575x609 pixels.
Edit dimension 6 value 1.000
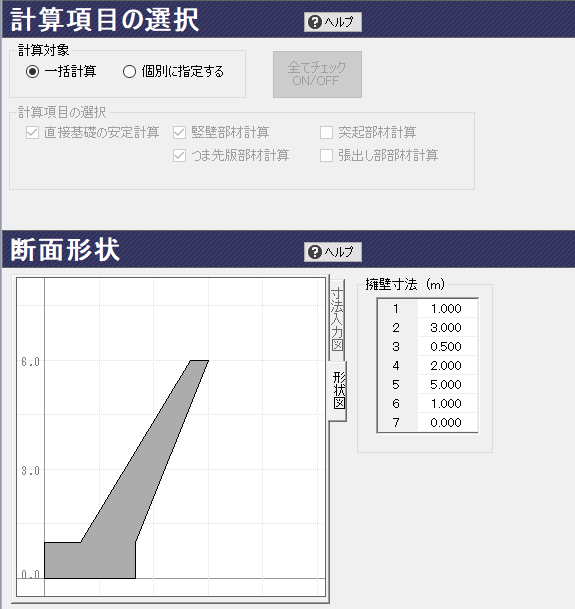click(x=447, y=404)
